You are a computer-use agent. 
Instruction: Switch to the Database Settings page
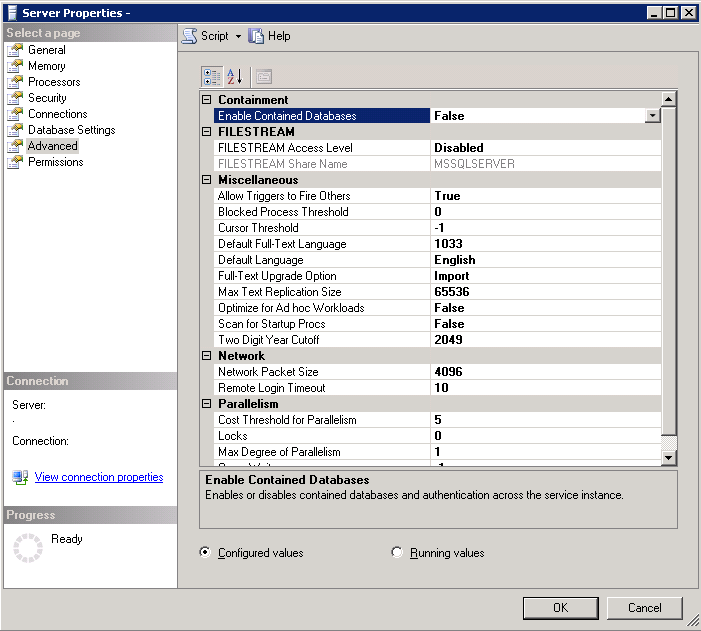pyautogui.click(x=71, y=130)
